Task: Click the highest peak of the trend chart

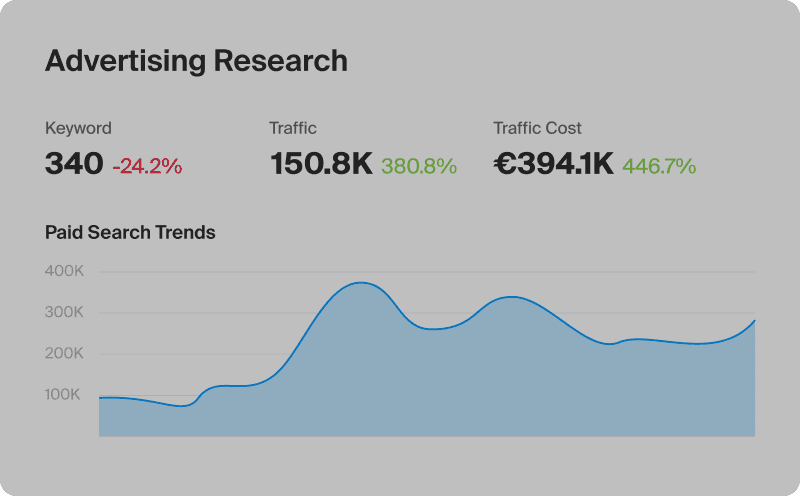Action: [x=361, y=283]
